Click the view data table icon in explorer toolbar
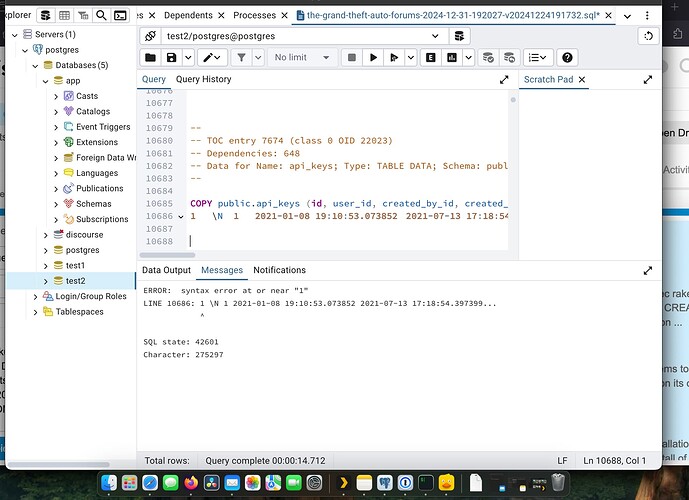 pyautogui.click(x=64, y=15)
